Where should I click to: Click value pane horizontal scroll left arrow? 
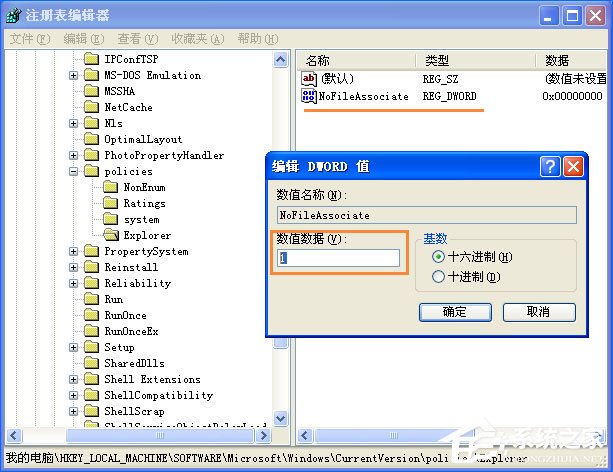coord(305,436)
